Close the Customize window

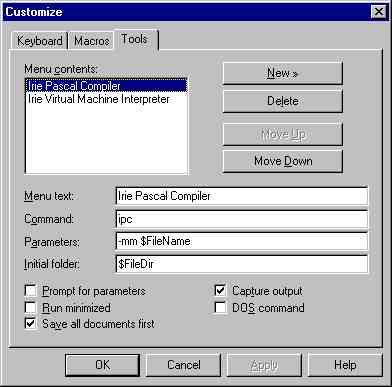379,12
